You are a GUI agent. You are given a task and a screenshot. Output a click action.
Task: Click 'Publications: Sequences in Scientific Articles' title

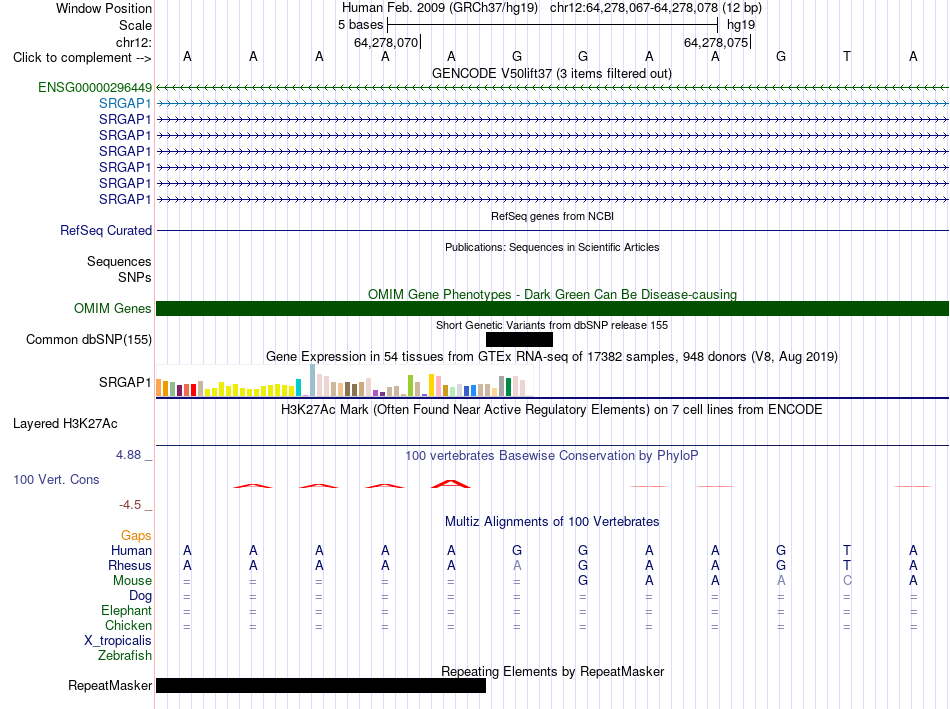(552, 247)
